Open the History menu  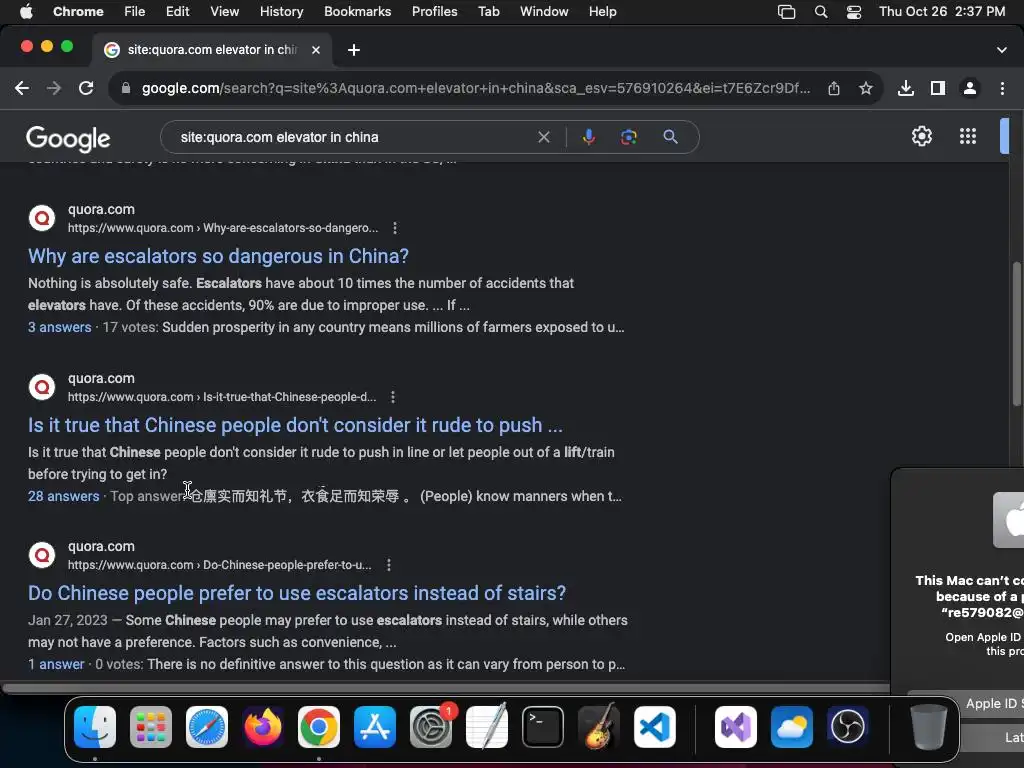(281, 12)
